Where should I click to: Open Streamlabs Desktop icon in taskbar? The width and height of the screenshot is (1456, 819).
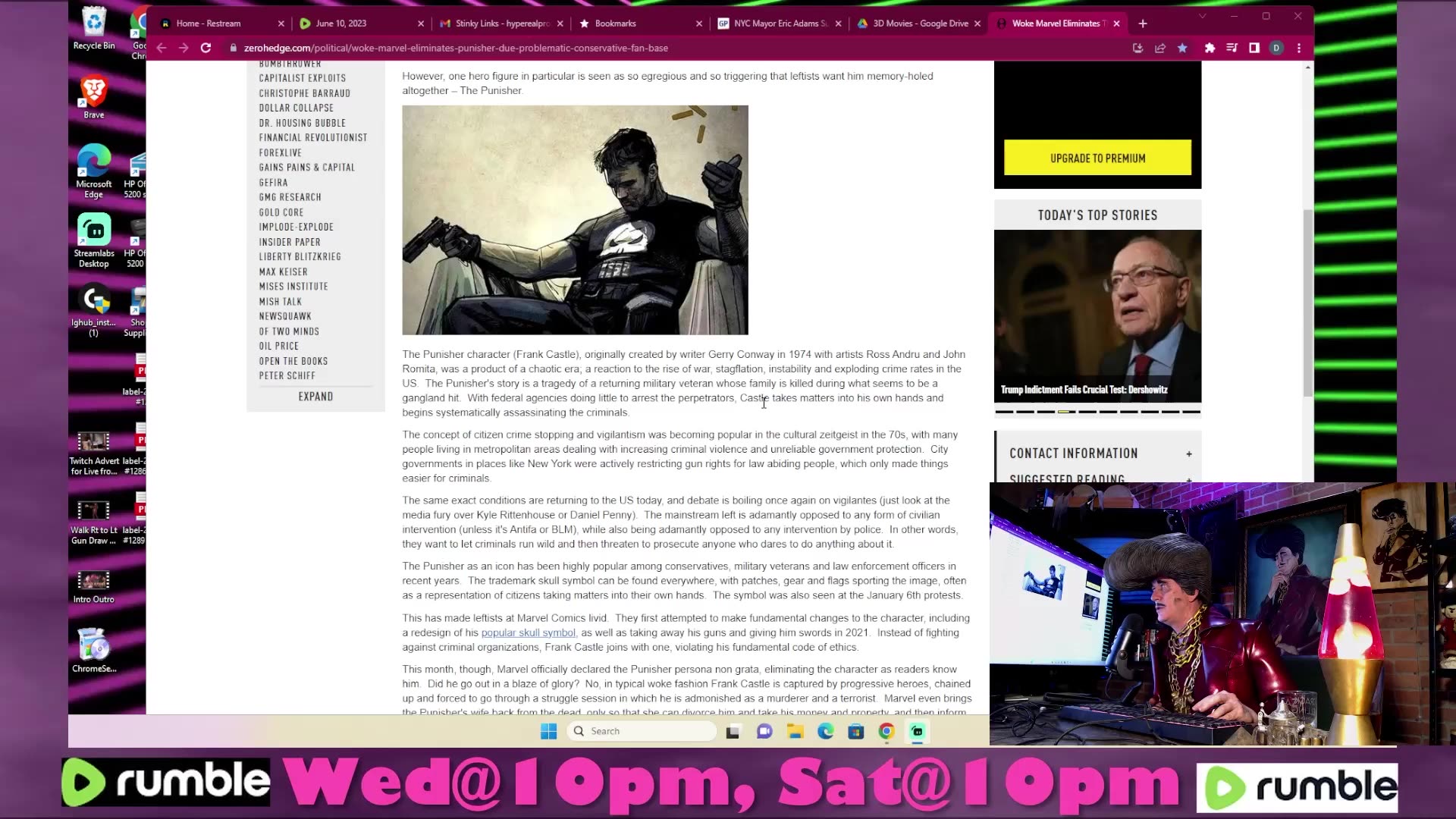tap(917, 731)
